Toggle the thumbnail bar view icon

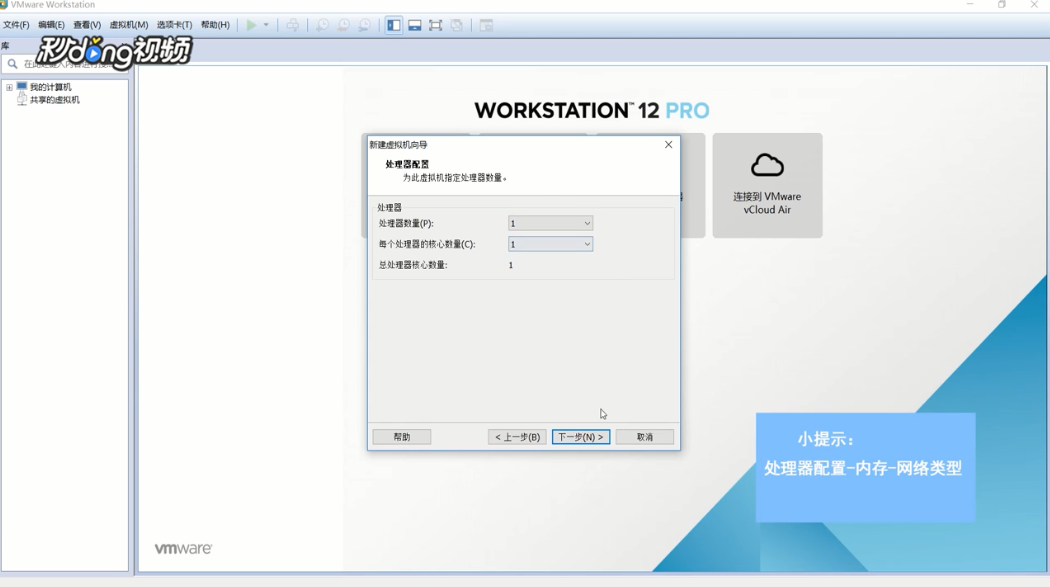tap(415, 25)
